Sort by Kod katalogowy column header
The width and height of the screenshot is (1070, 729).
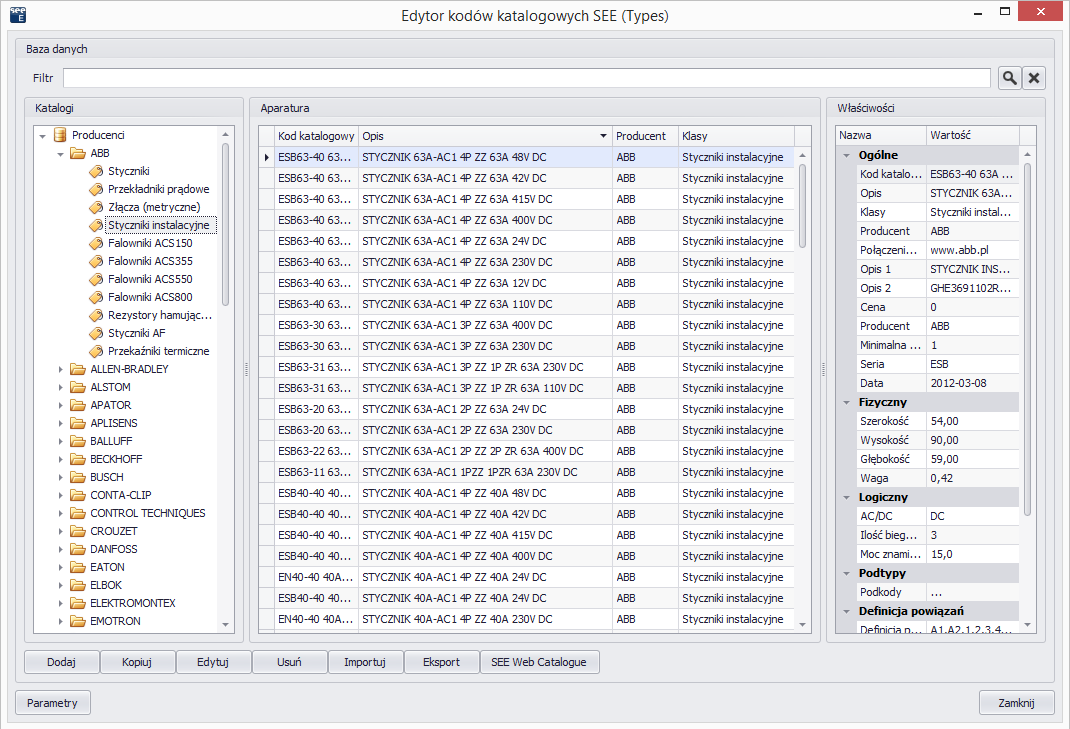click(x=316, y=136)
